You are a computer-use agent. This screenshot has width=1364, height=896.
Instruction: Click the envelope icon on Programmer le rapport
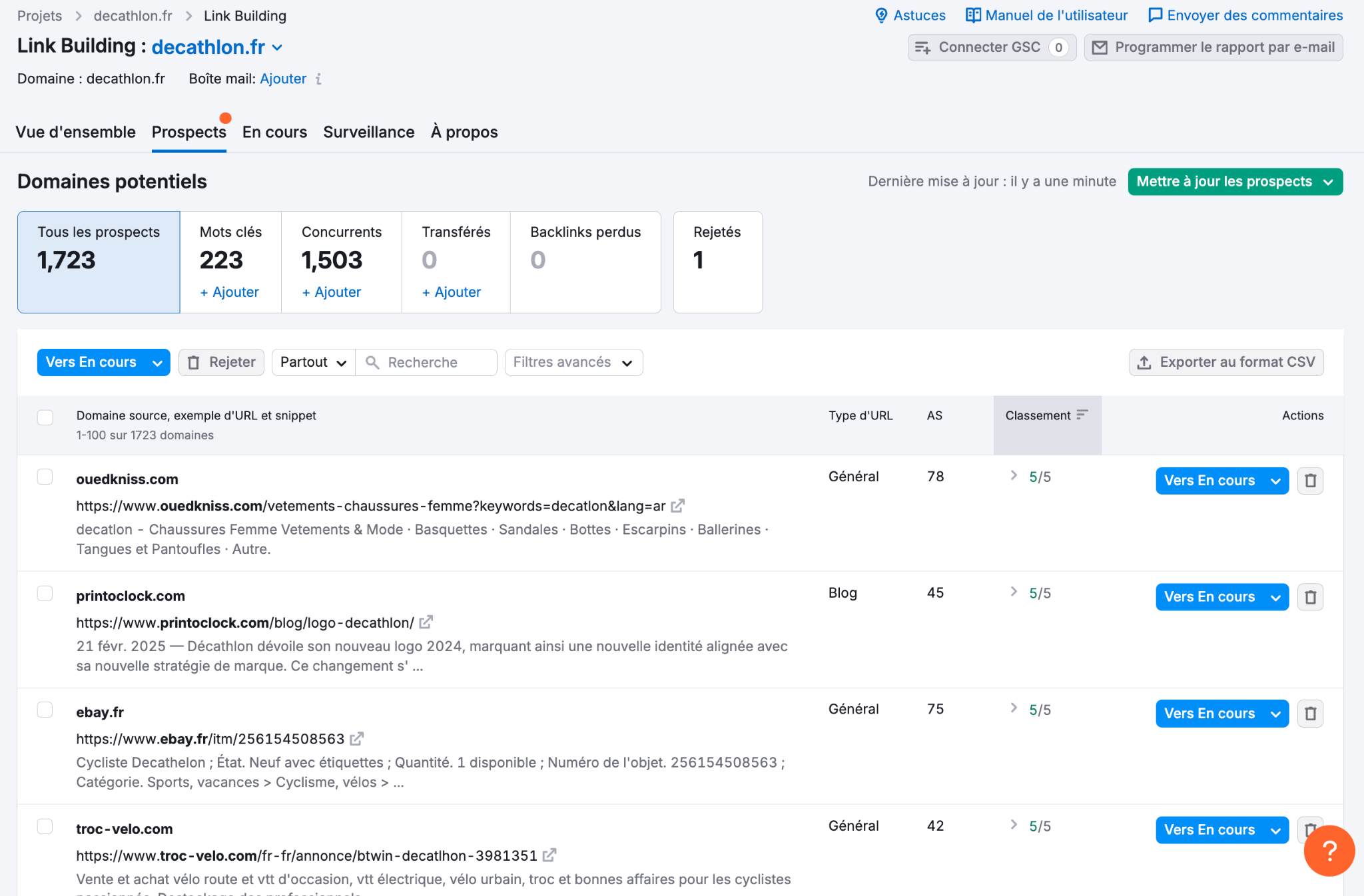[x=1100, y=47]
